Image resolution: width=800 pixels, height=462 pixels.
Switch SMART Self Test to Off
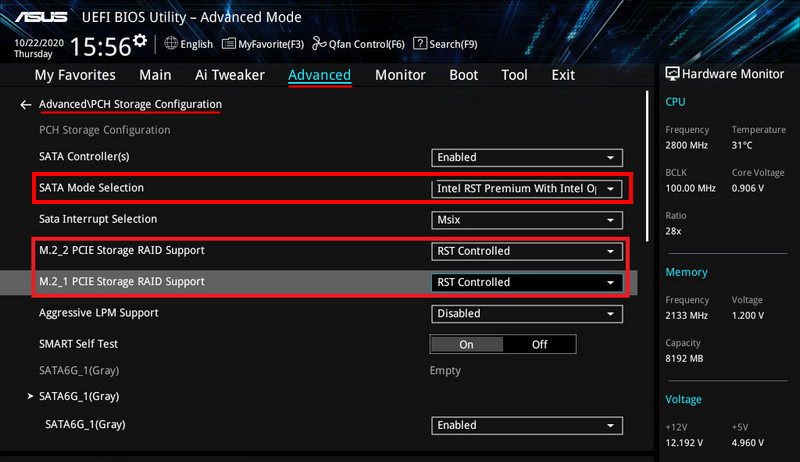pos(539,345)
